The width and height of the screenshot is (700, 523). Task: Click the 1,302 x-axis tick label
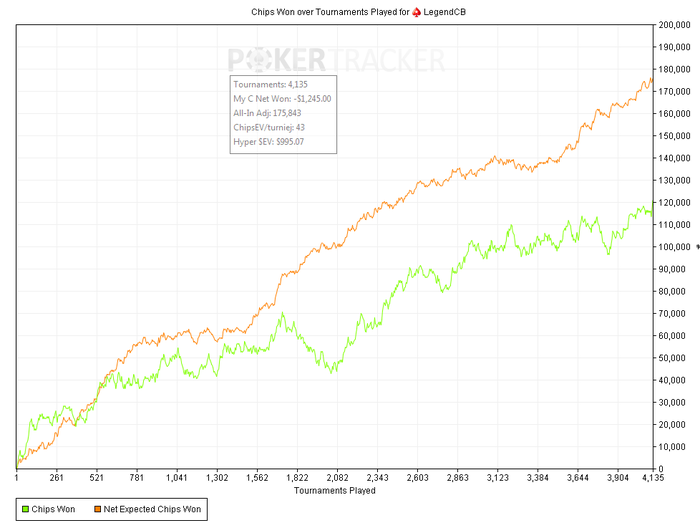[217, 478]
